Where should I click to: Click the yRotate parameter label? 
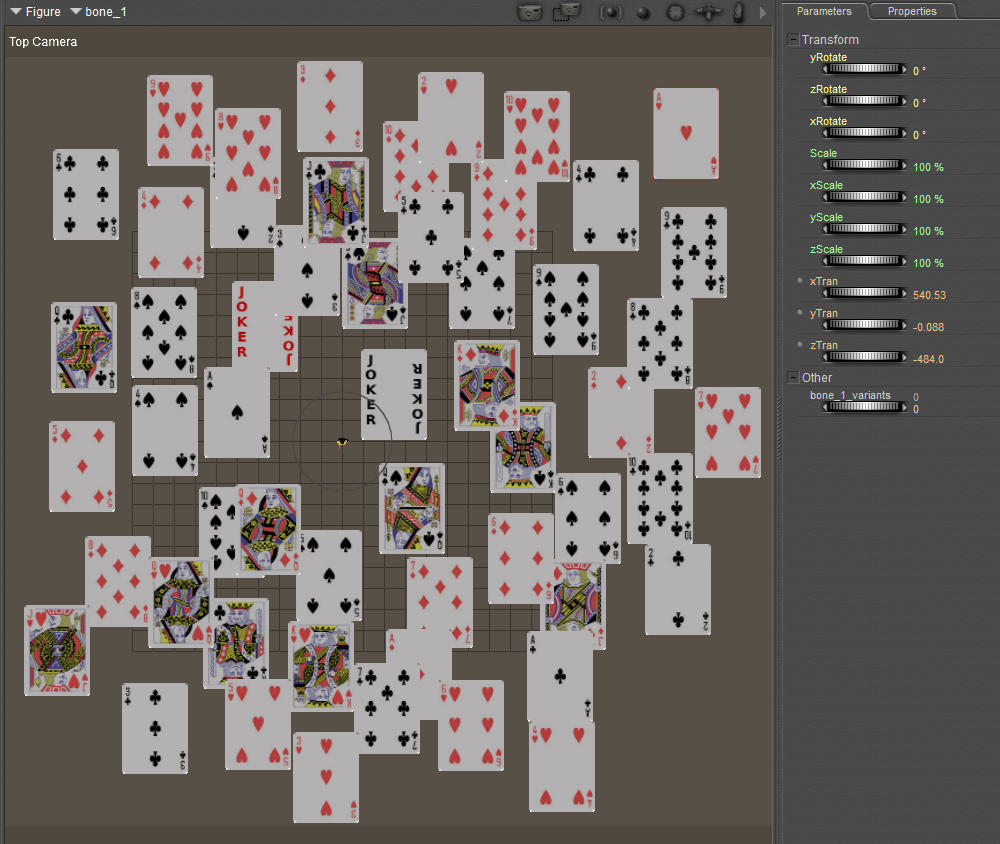(x=828, y=57)
